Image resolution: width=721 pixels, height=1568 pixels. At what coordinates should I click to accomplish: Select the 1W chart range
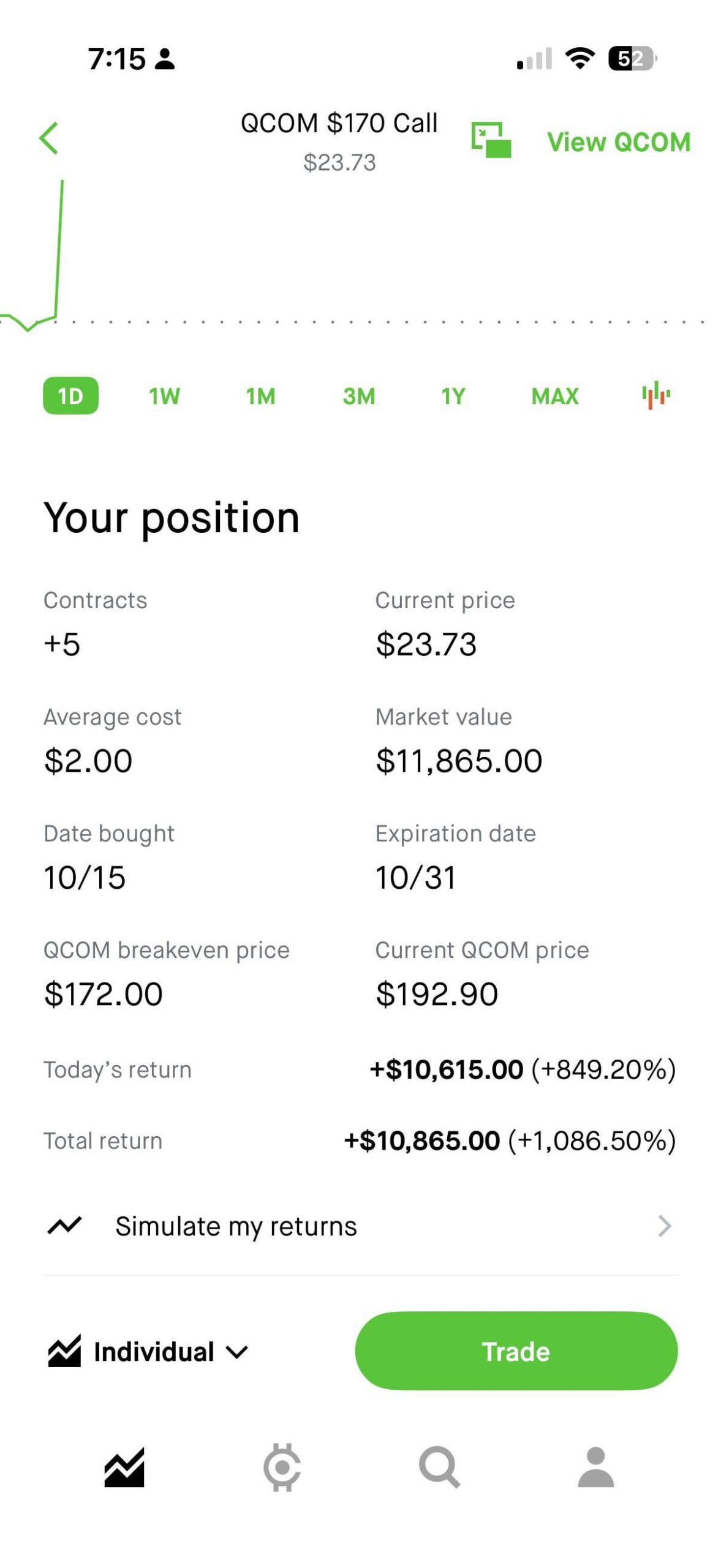click(164, 396)
